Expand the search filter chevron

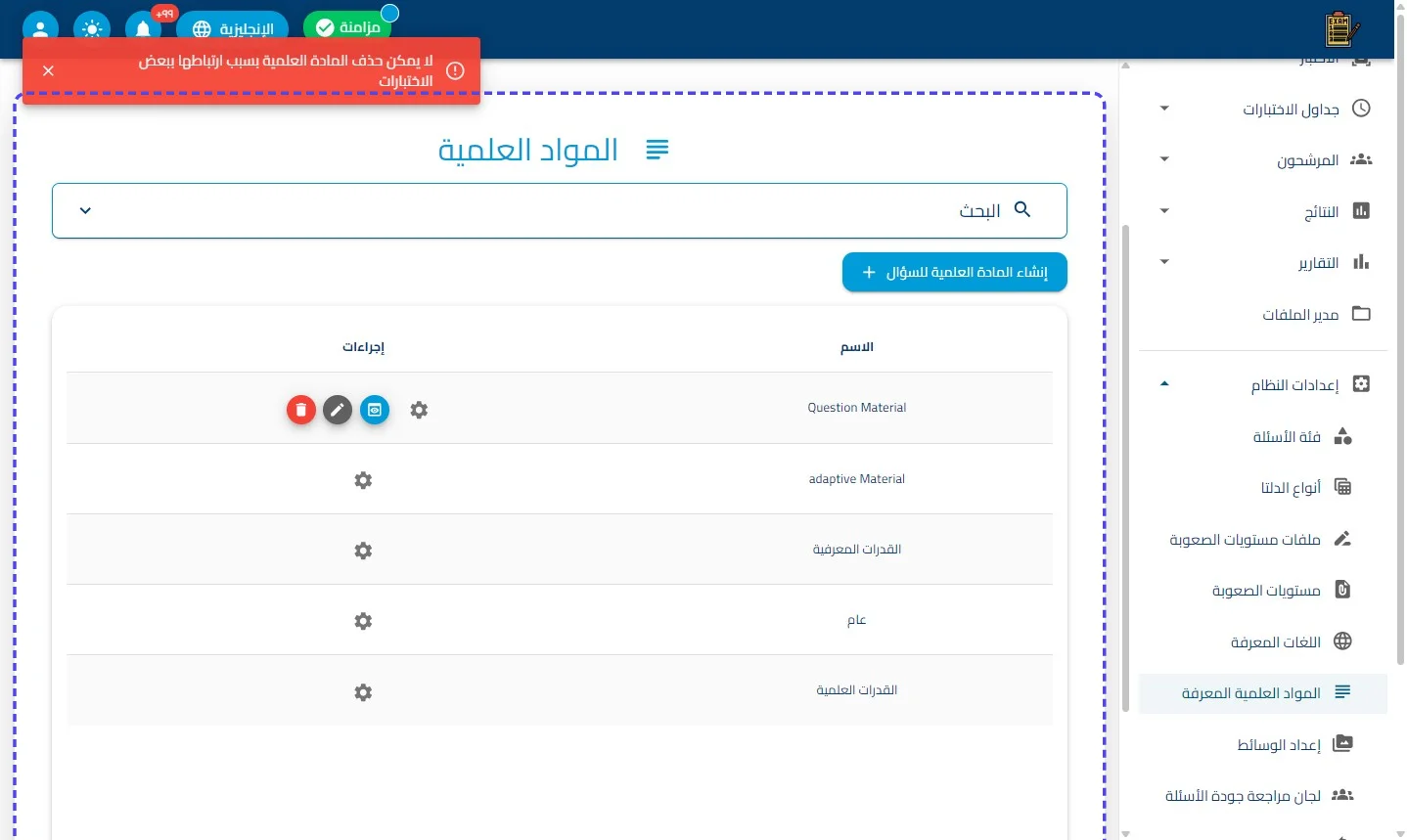85,210
